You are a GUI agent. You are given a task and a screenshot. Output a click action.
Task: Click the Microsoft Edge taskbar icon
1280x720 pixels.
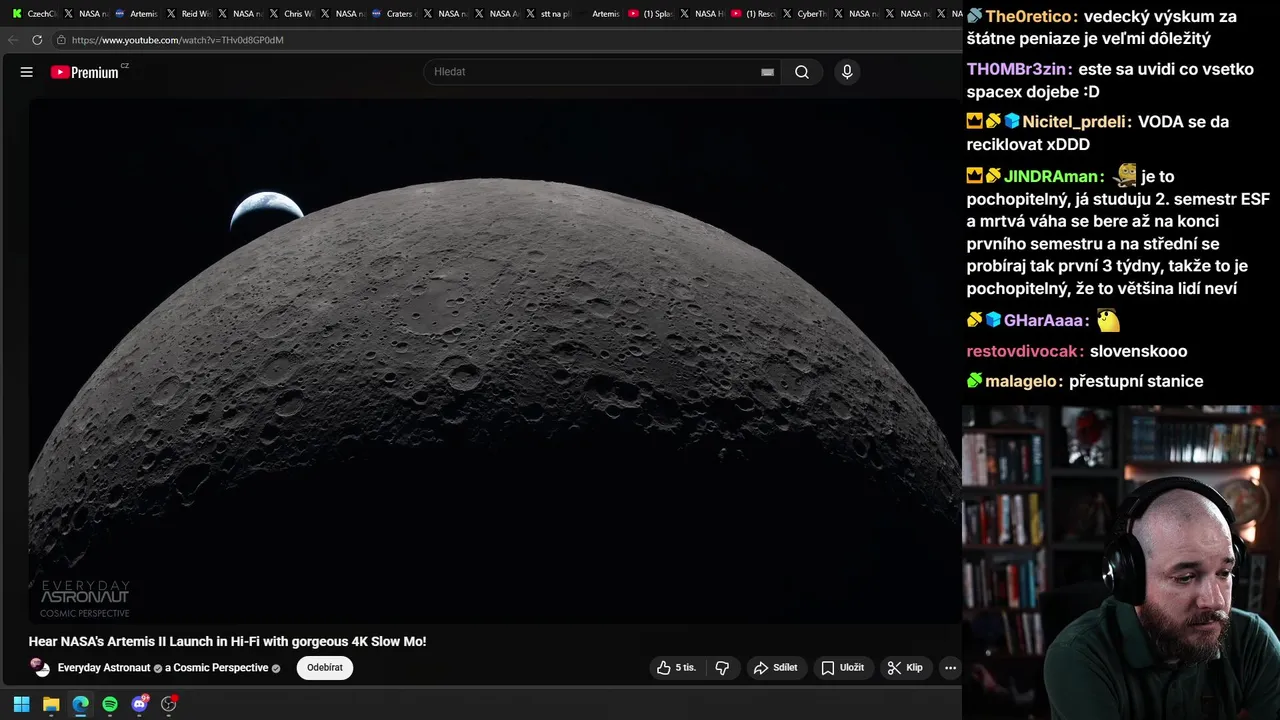coord(80,704)
